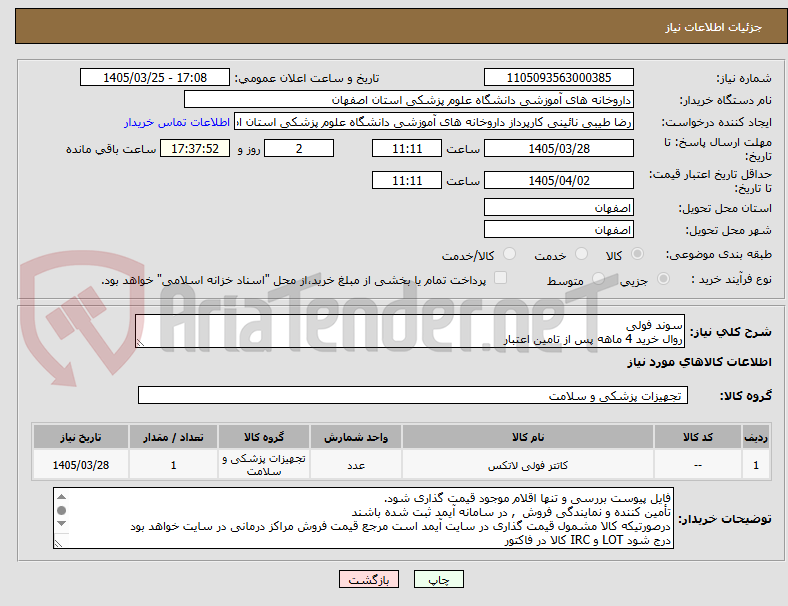Viewport: 788px width, 606px height.
Task: Click the ردیف column header
Action: point(756,437)
